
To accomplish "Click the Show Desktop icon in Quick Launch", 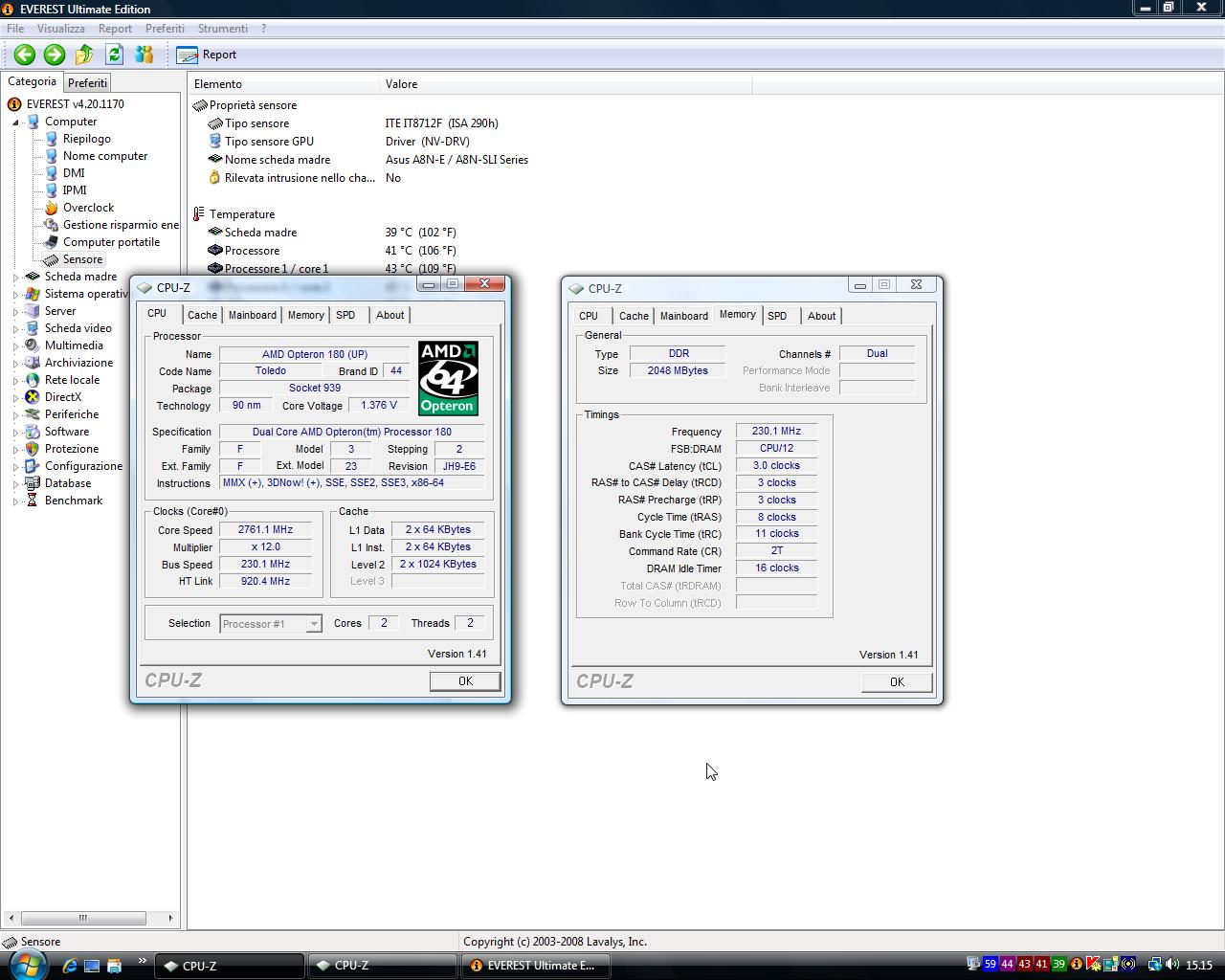I will click(92, 966).
